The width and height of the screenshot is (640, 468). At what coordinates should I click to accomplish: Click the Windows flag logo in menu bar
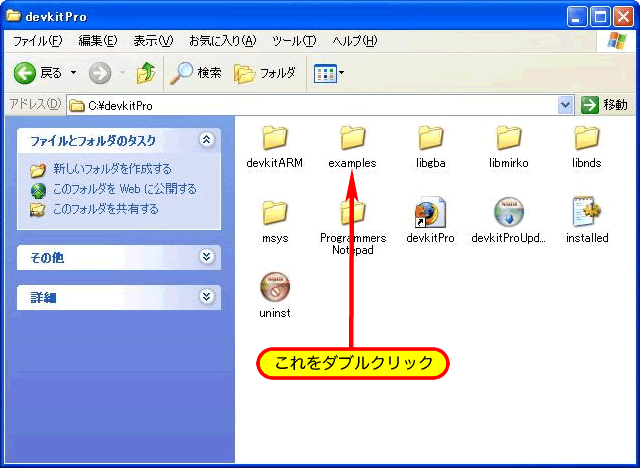coord(617,41)
